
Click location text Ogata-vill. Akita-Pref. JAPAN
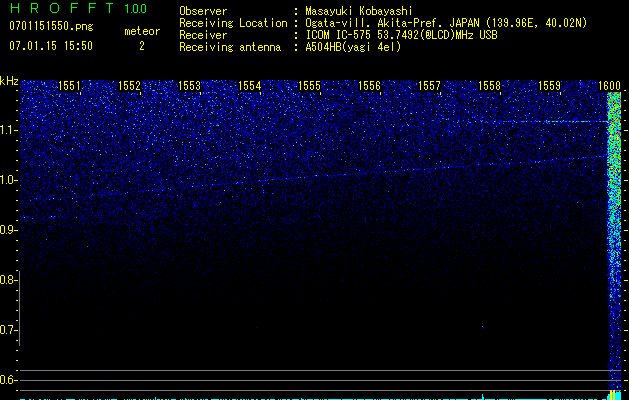click(392, 23)
